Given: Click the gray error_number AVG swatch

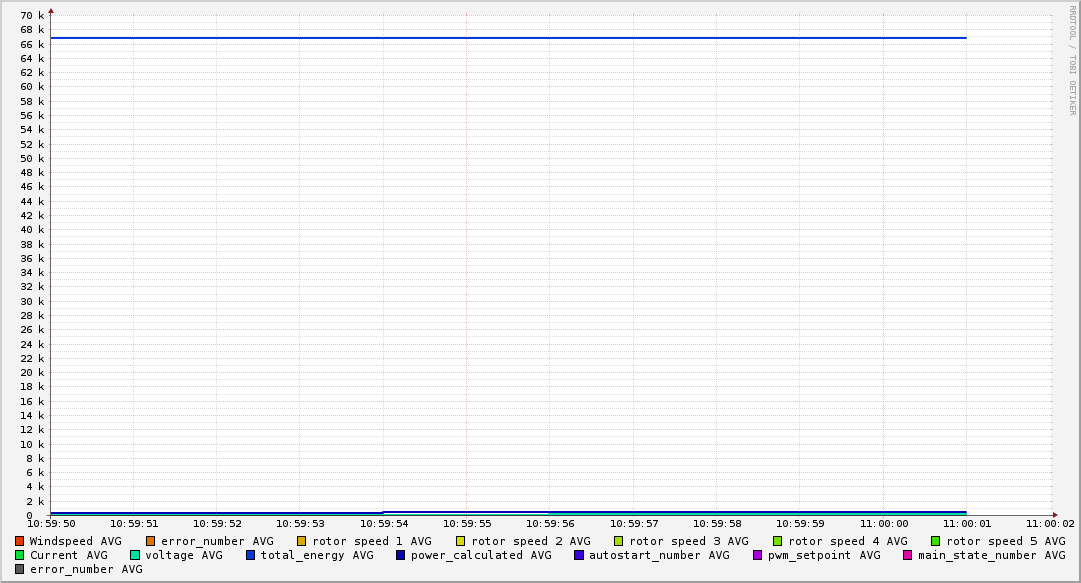Looking at the screenshot, I should point(20,569).
